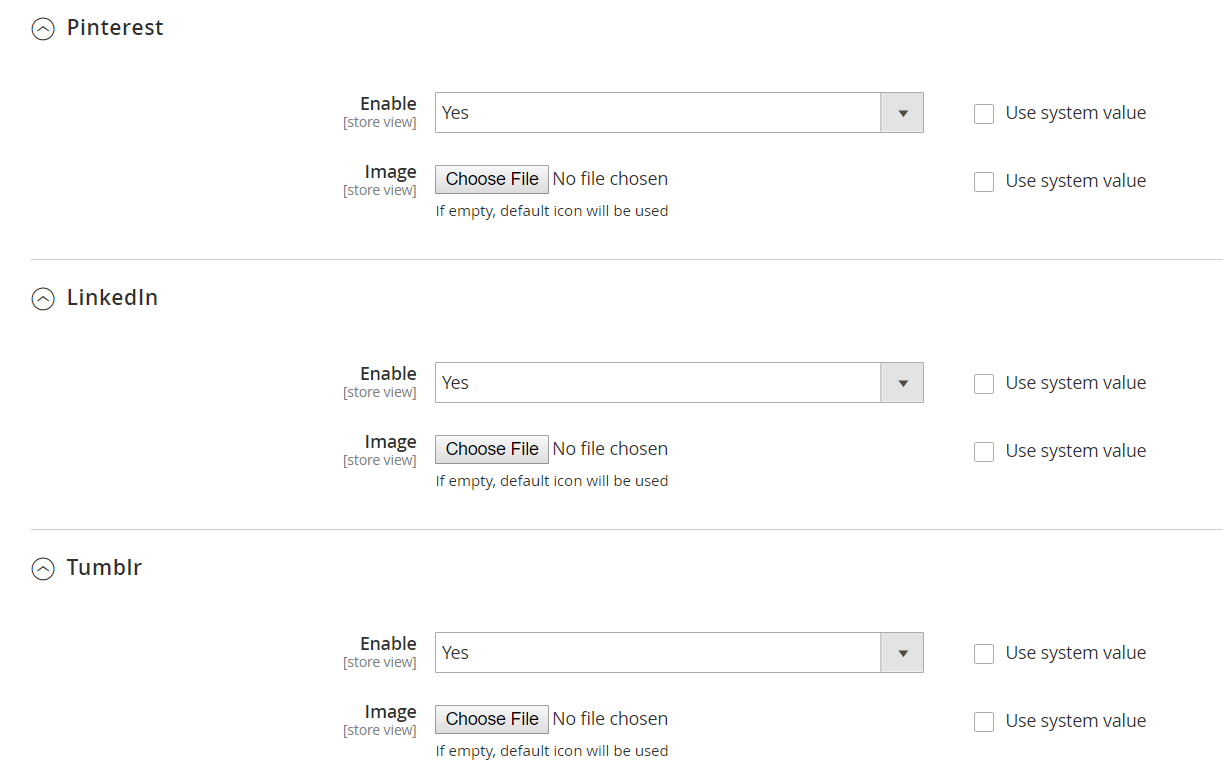Collapse the Tumblr section chevron icon
1223x781 pixels.
coord(43,569)
